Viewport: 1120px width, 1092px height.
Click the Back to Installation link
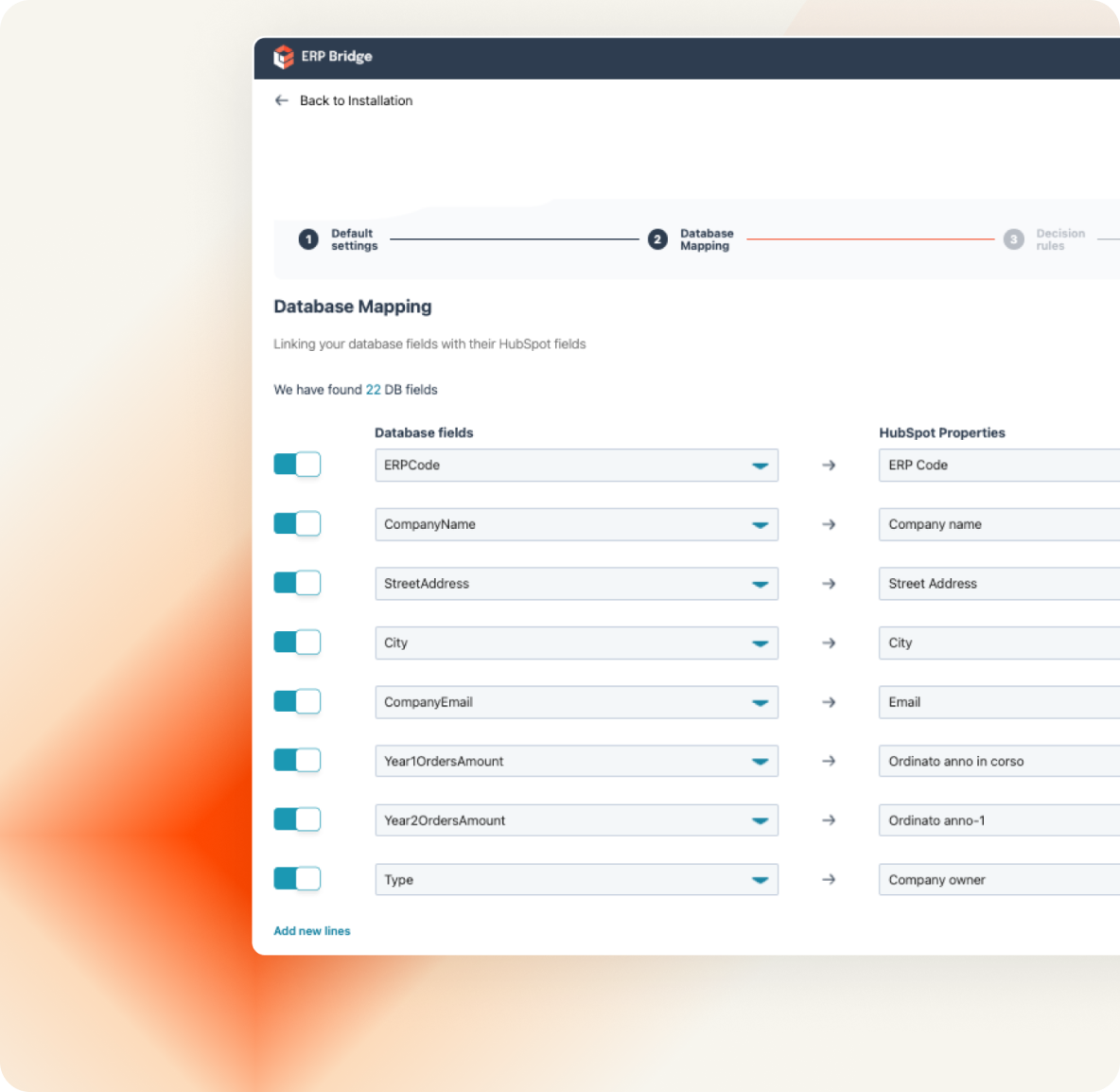(x=356, y=100)
